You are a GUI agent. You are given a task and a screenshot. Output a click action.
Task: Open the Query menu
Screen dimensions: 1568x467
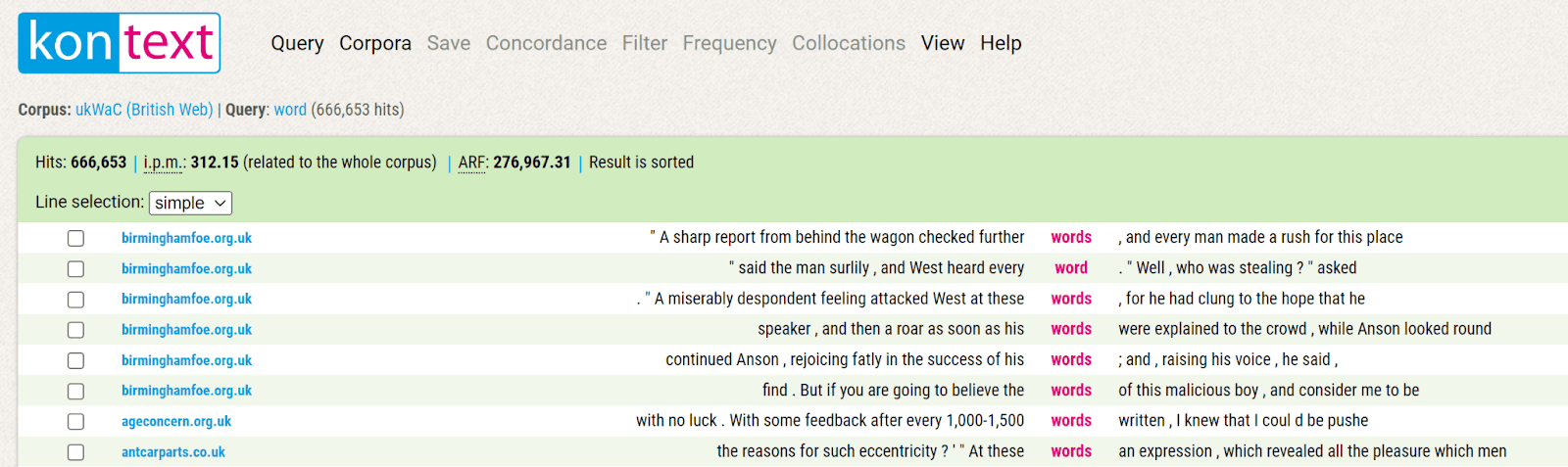[297, 43]
